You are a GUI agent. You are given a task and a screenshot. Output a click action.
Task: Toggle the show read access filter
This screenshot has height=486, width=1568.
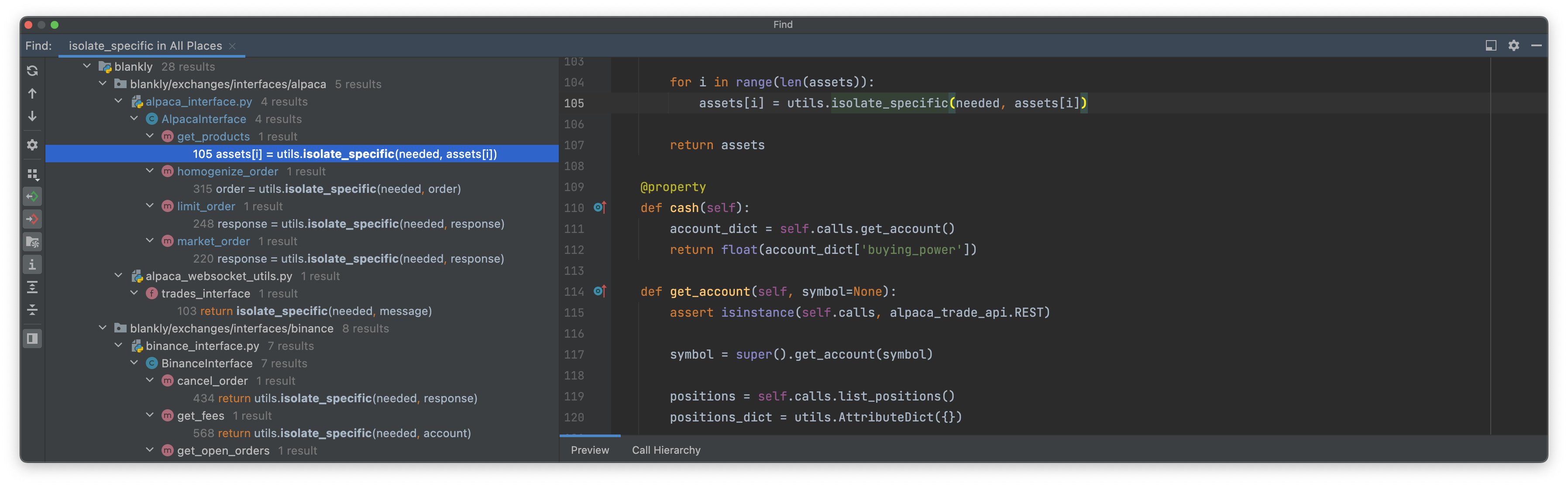tap(32, 196)
